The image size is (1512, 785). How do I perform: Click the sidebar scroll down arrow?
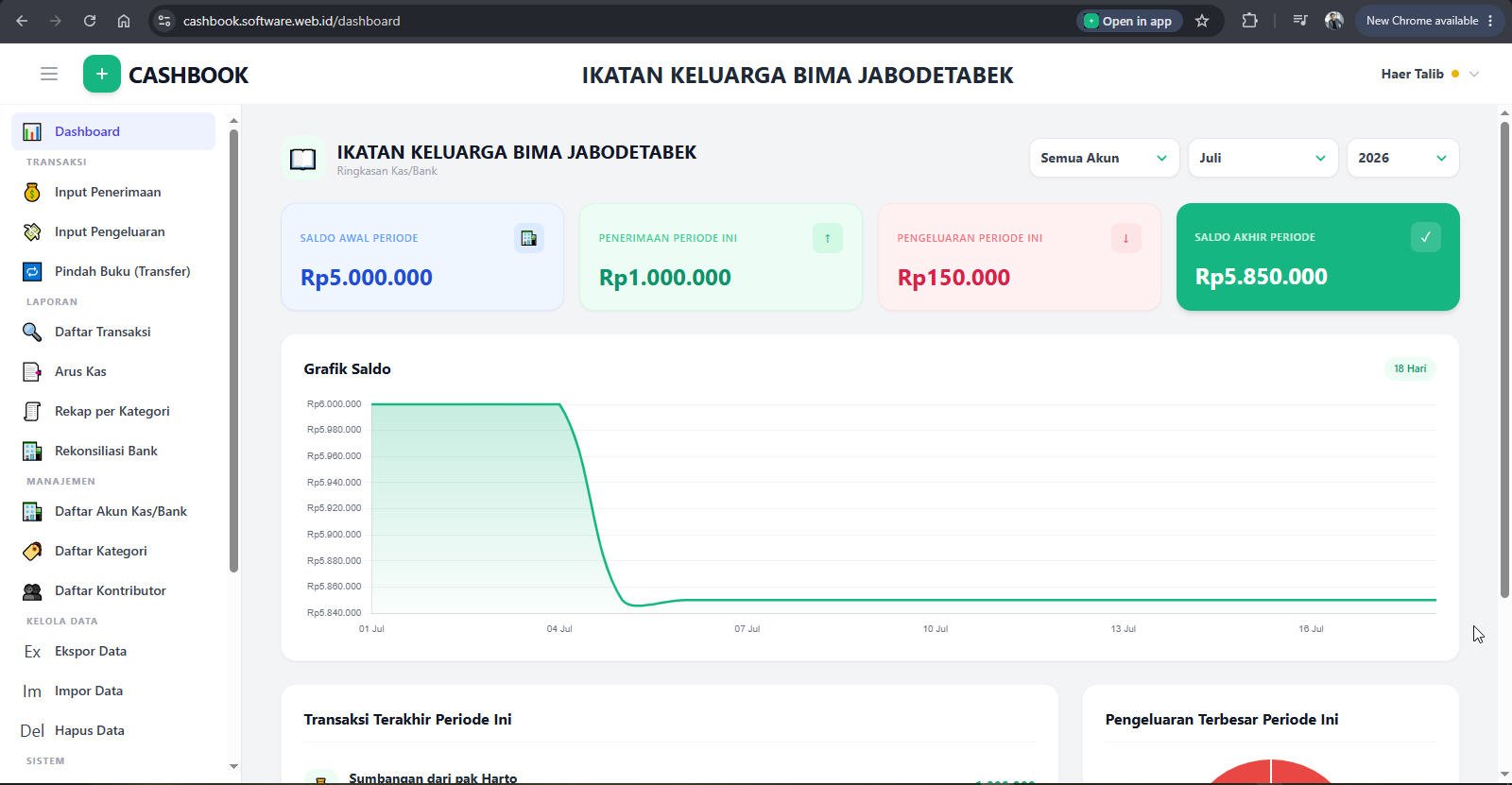[233, 766]
